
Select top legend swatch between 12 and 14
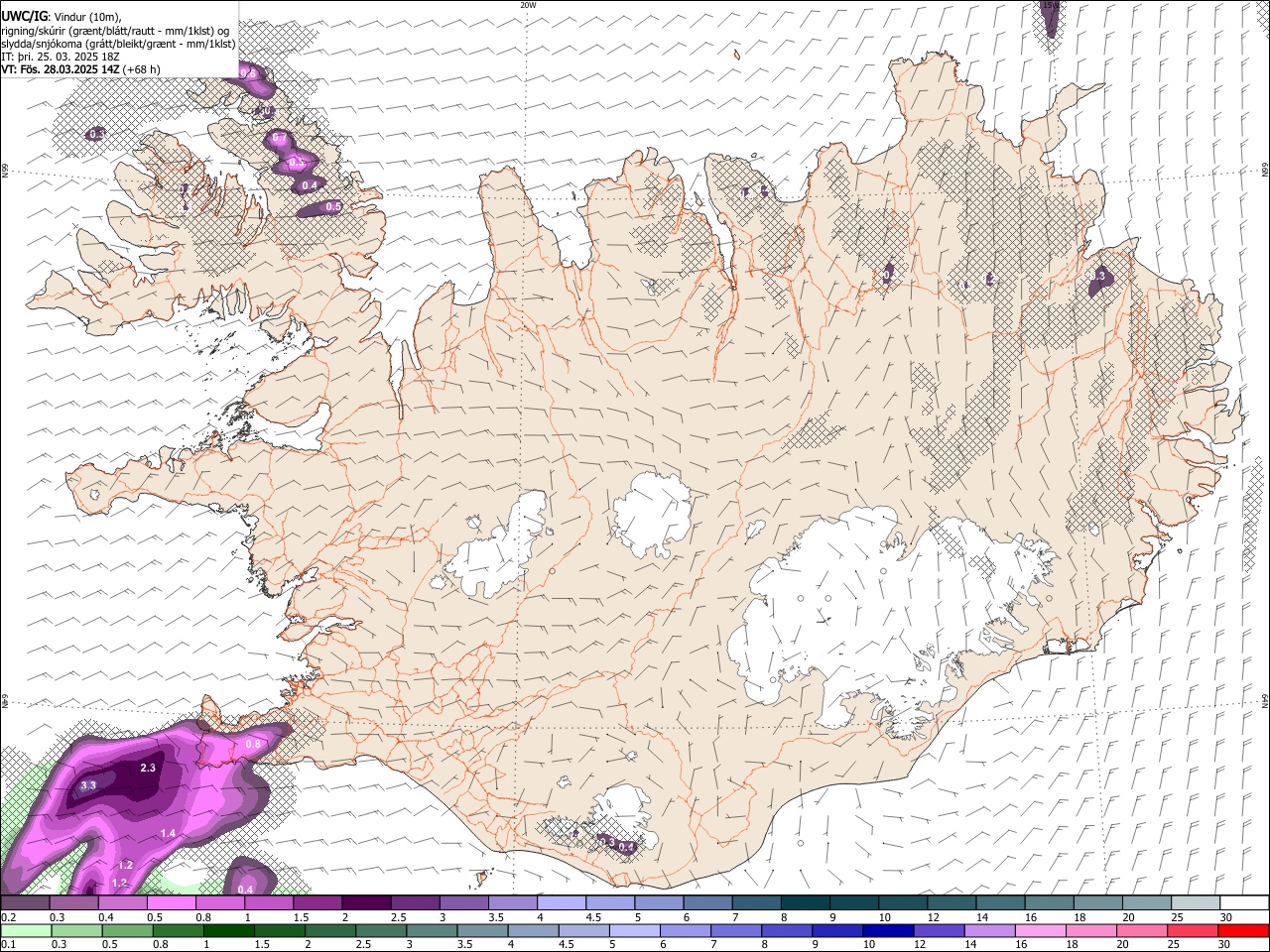point(951,903)
